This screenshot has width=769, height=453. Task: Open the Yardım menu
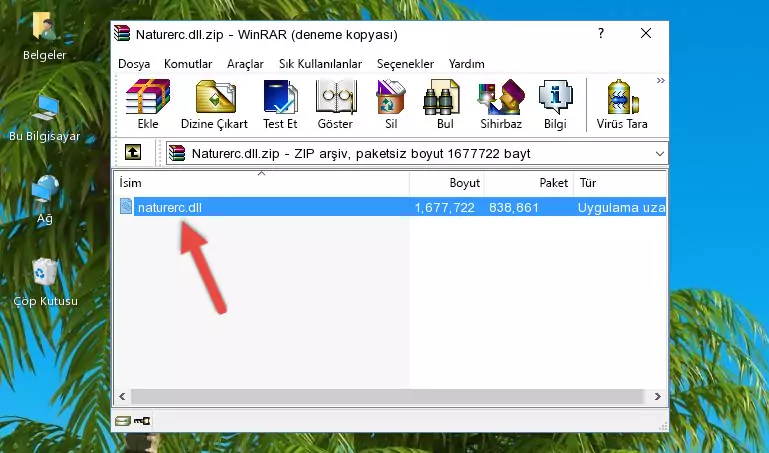coord(466,64)
